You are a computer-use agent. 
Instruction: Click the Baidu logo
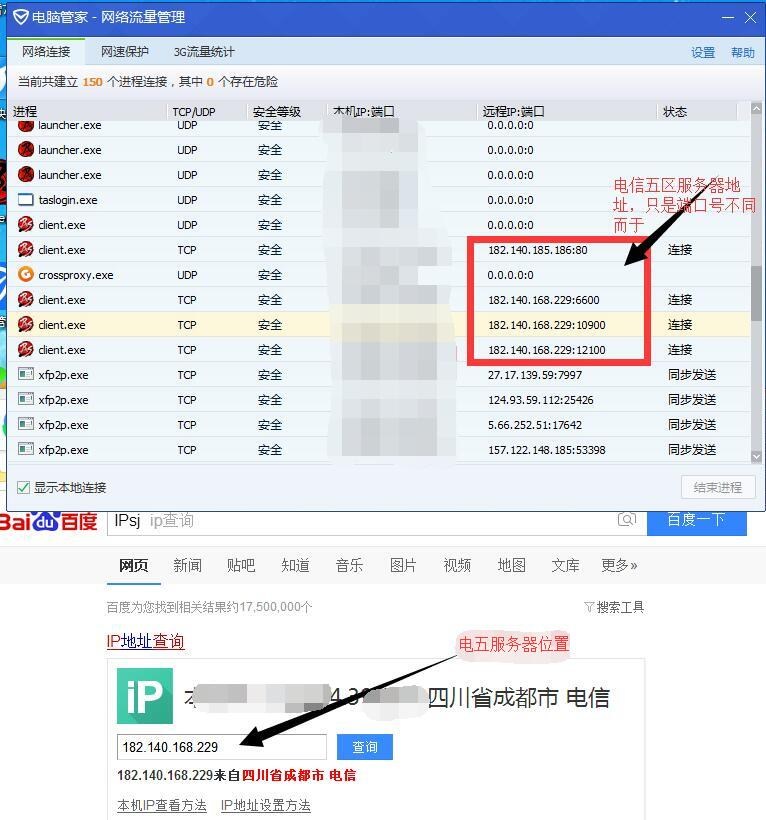click(49, 522)
